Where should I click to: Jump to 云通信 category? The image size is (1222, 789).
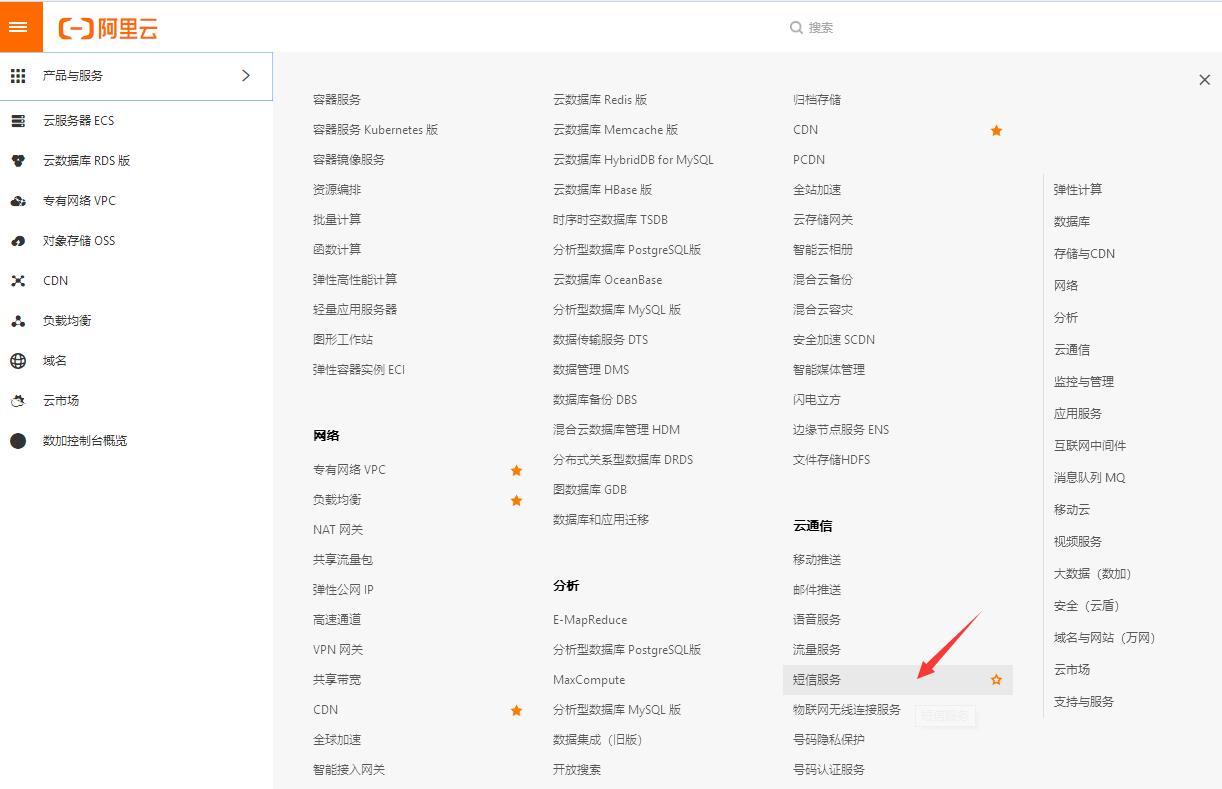[1072, 350]
